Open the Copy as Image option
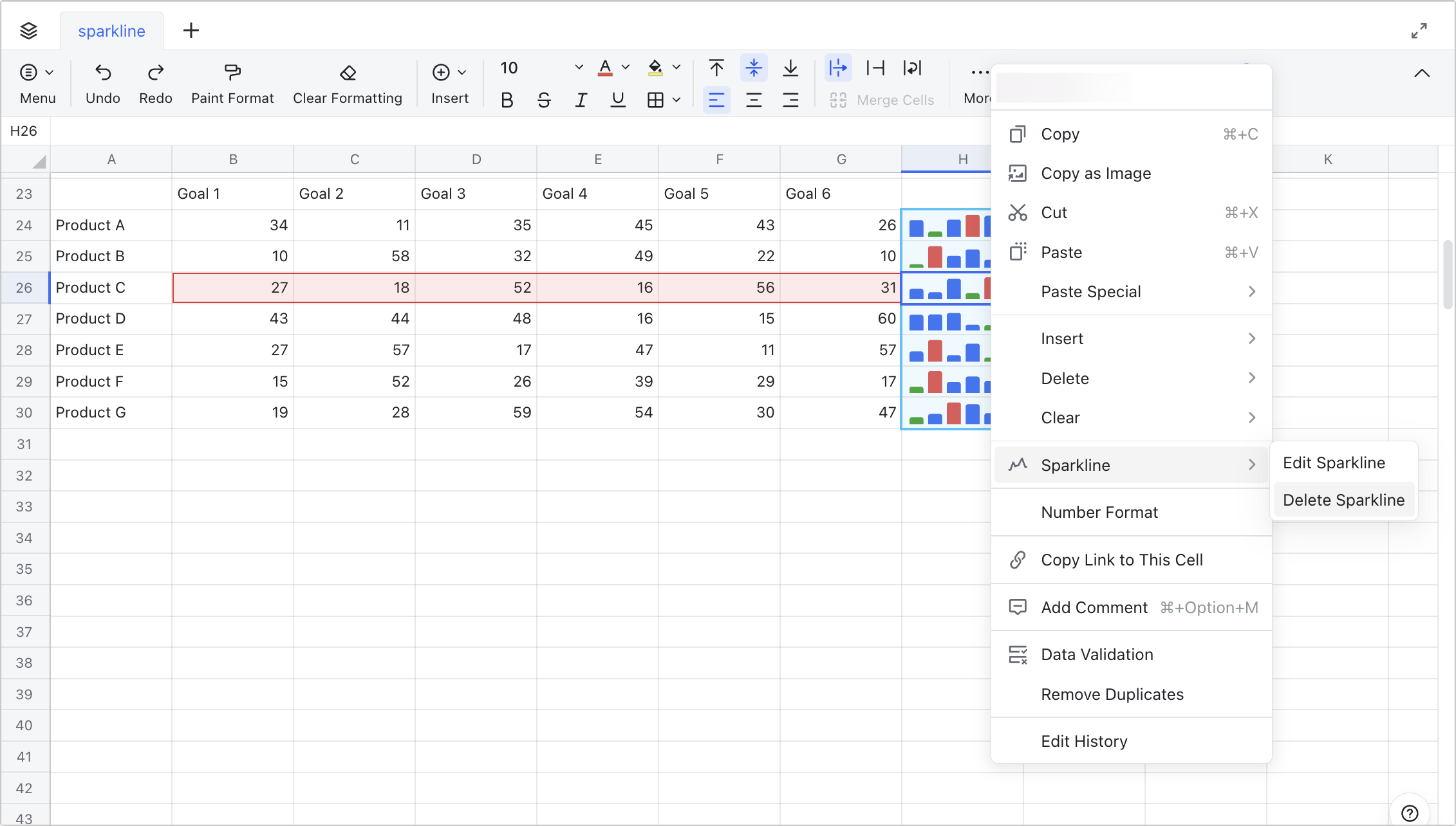Image resolution: width=1456 pixels, height=826 pixels. (1096, 173)
